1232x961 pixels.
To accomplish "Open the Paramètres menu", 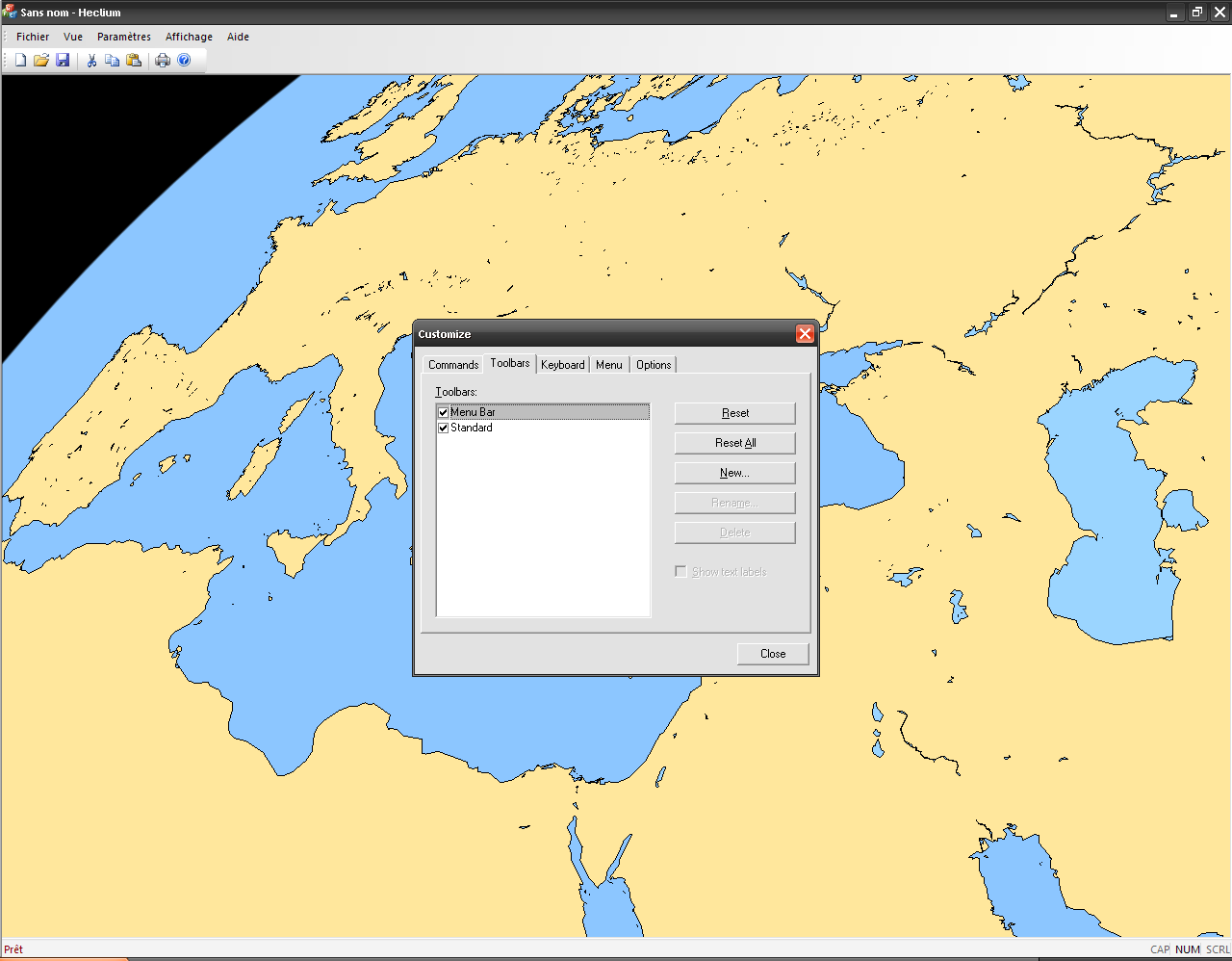I will coord(124,37).
